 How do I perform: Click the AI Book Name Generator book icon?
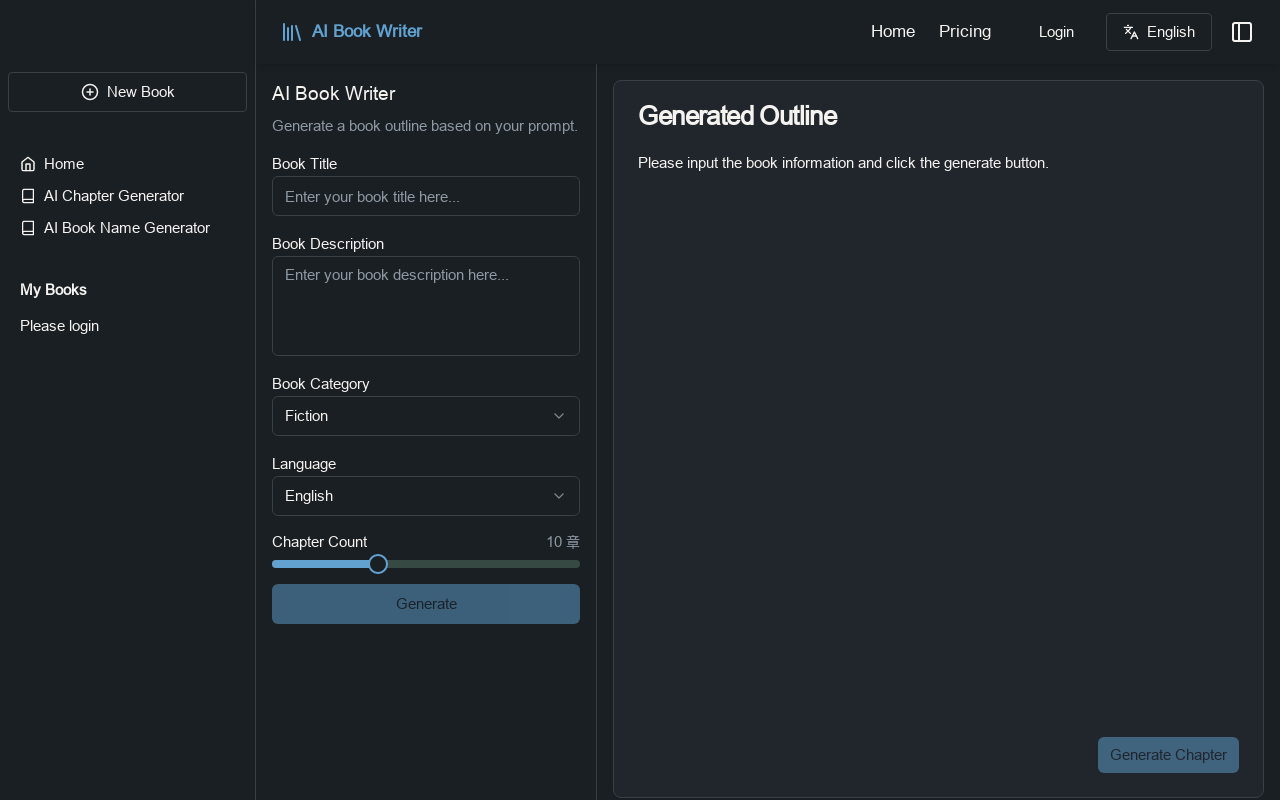pyautogui.click(x=28, y=228)
